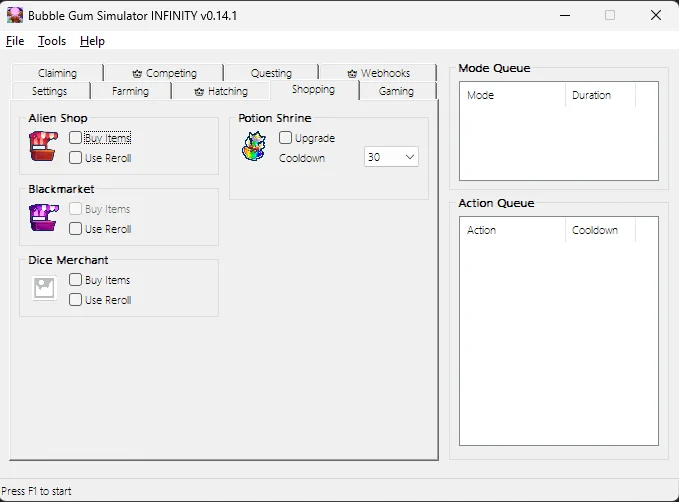Minimize the application window
679x502 pixels.
(x=565, y=16)
